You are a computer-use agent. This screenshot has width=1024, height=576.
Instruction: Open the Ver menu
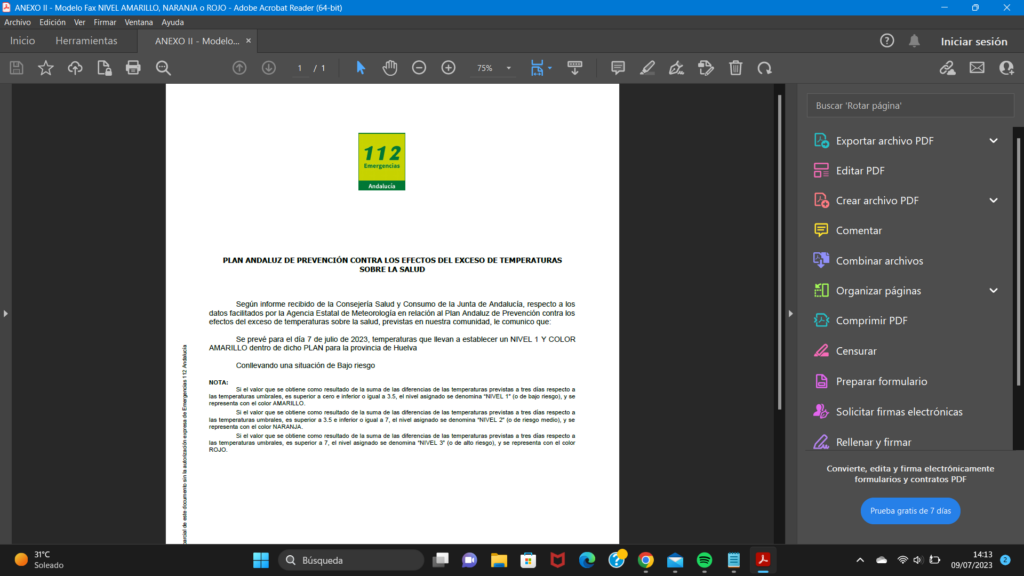coord(79,21)
